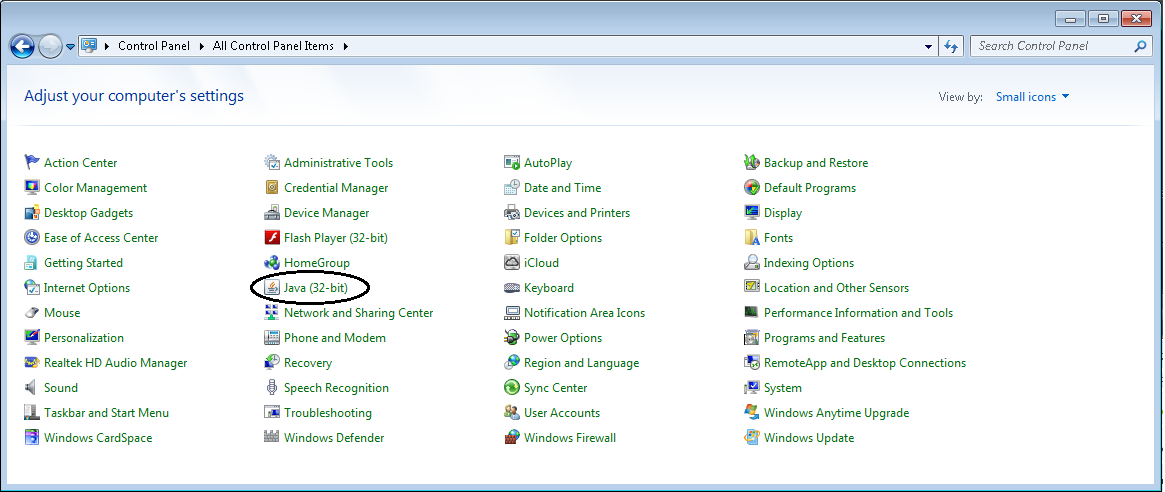Click the Backup and Restore icon
Viewport: 1165px width, 492px height.
tap(752, 162)
